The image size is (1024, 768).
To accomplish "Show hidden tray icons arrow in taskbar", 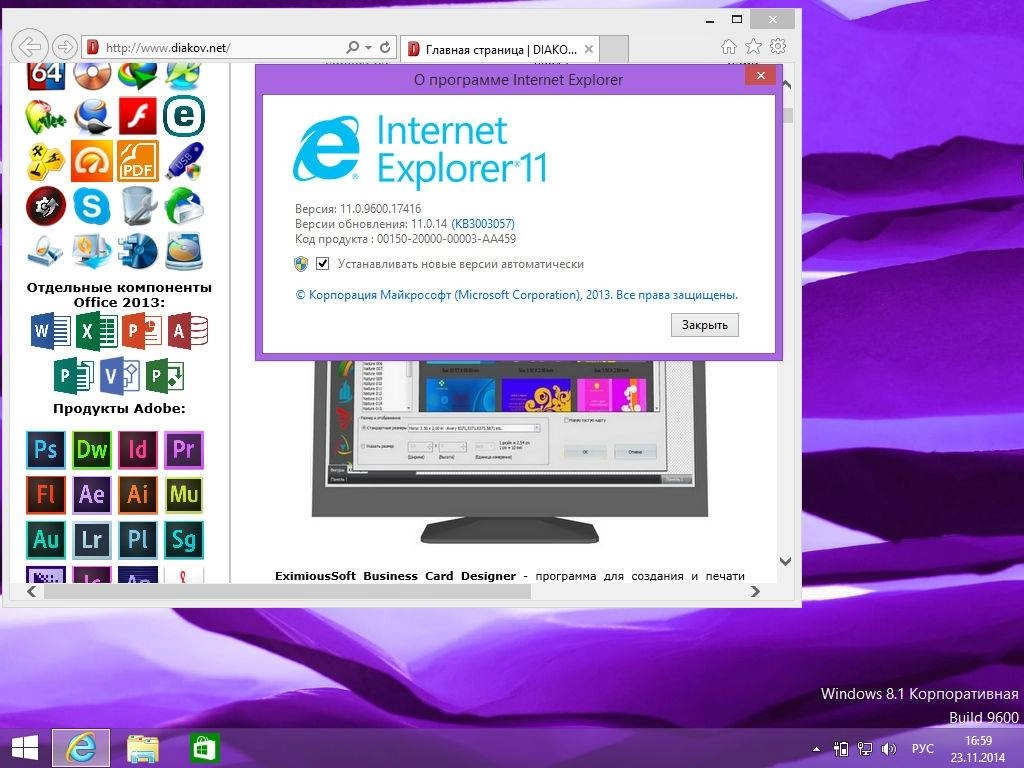I will (x=816, y=749).
